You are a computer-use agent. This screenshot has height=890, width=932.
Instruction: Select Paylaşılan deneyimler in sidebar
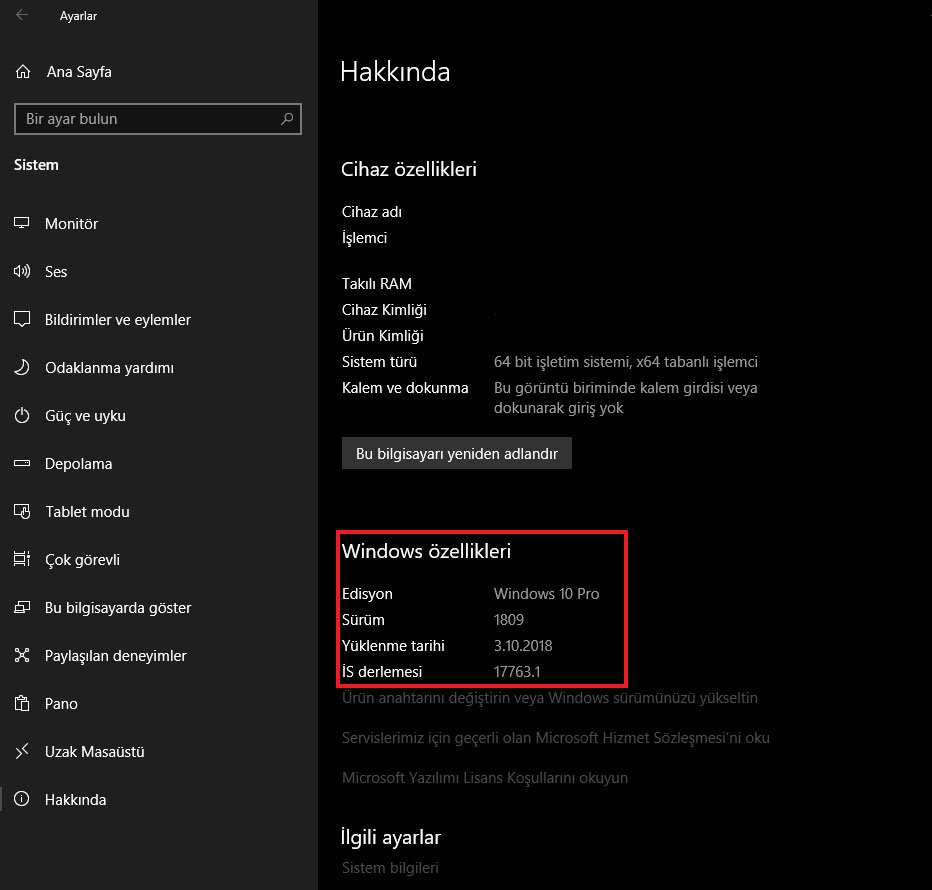coord(115,656)
